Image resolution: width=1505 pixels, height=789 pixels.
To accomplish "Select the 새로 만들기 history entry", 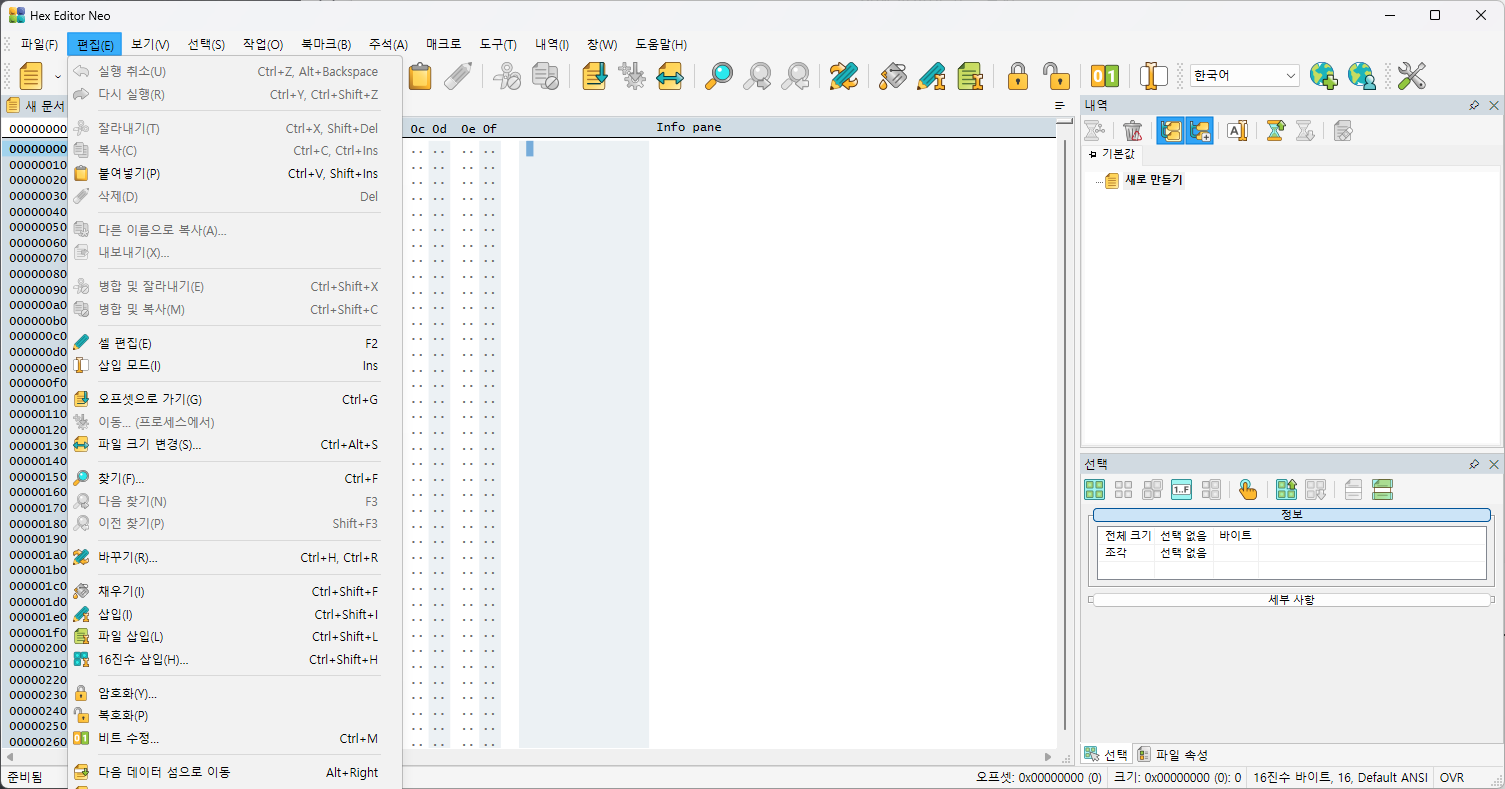I will pos(1153,180).
